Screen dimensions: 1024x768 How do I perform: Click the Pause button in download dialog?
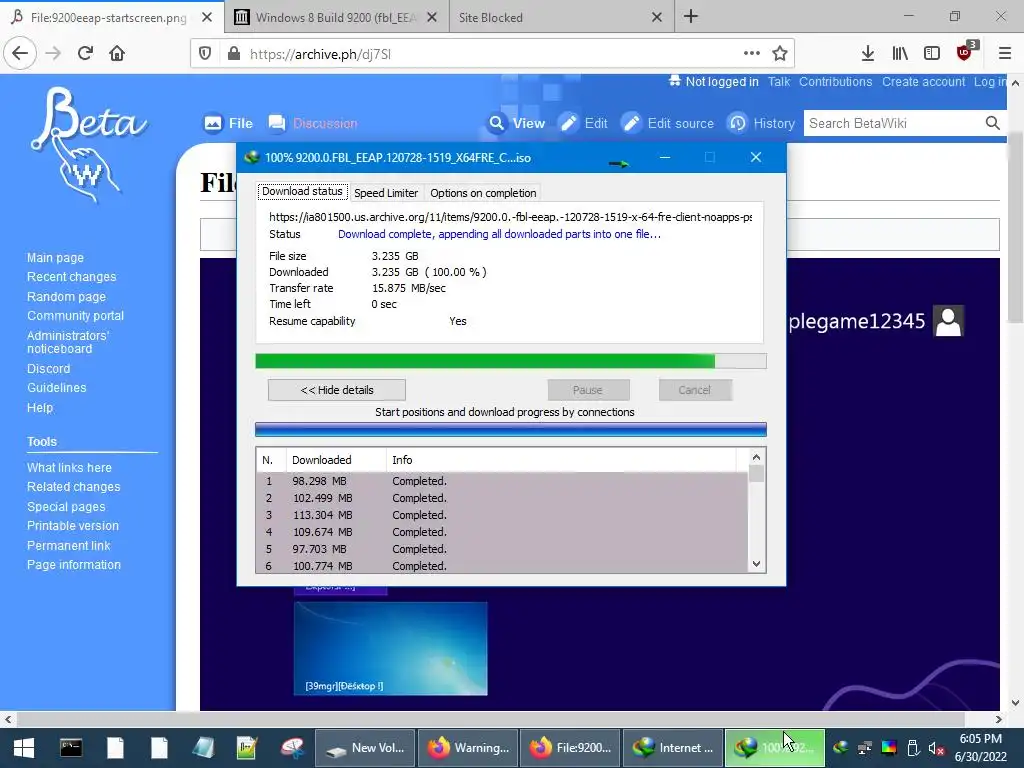click(588, 390)
